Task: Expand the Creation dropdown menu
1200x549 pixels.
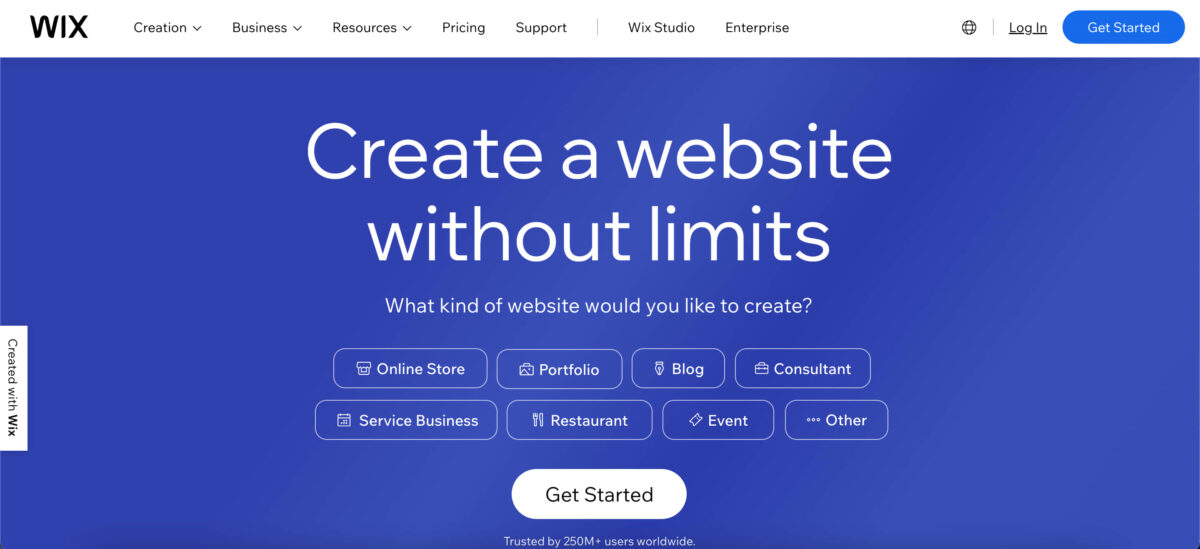Action: [168, 28]
